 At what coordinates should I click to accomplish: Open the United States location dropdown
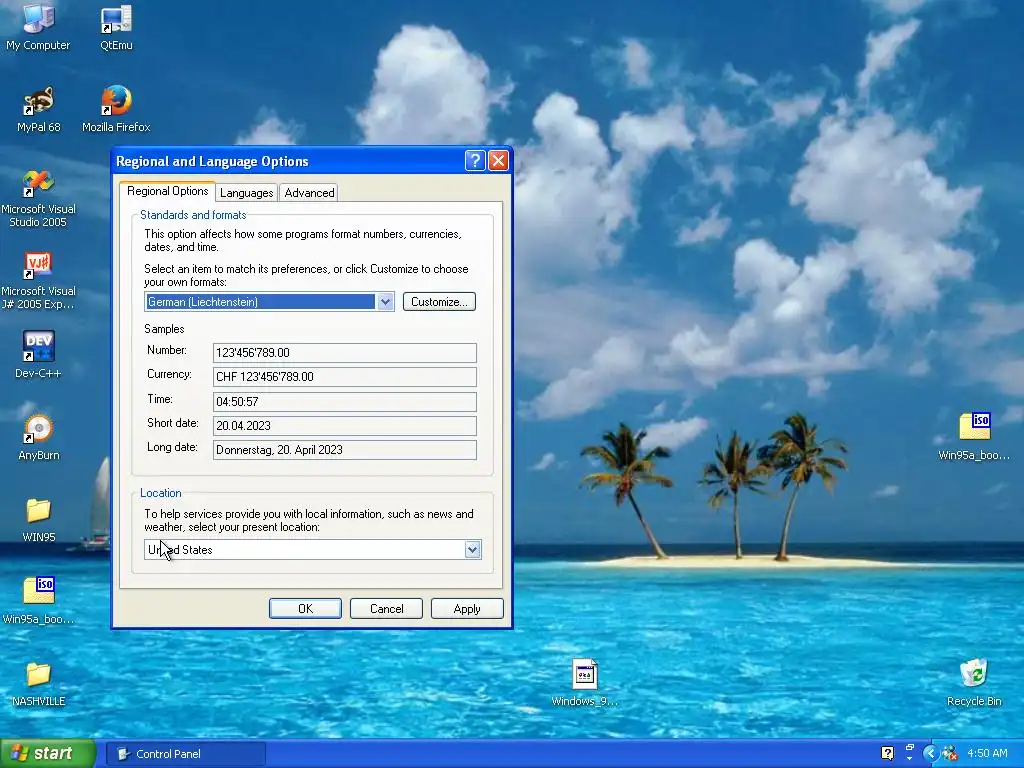473,550
